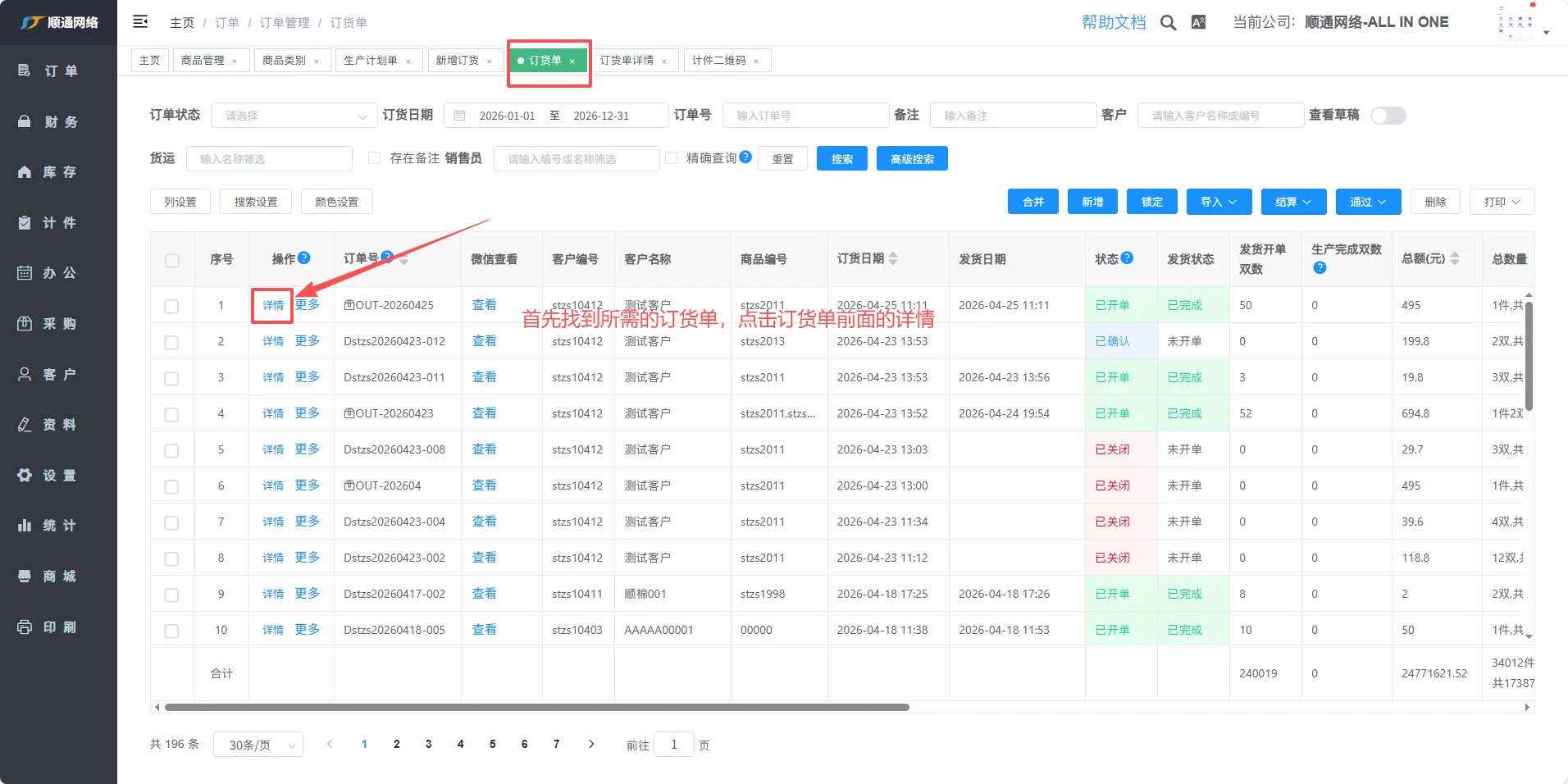Click the 高级搜索 button
The height and width of the screenshot is (784, 1568).
(912, 159)
